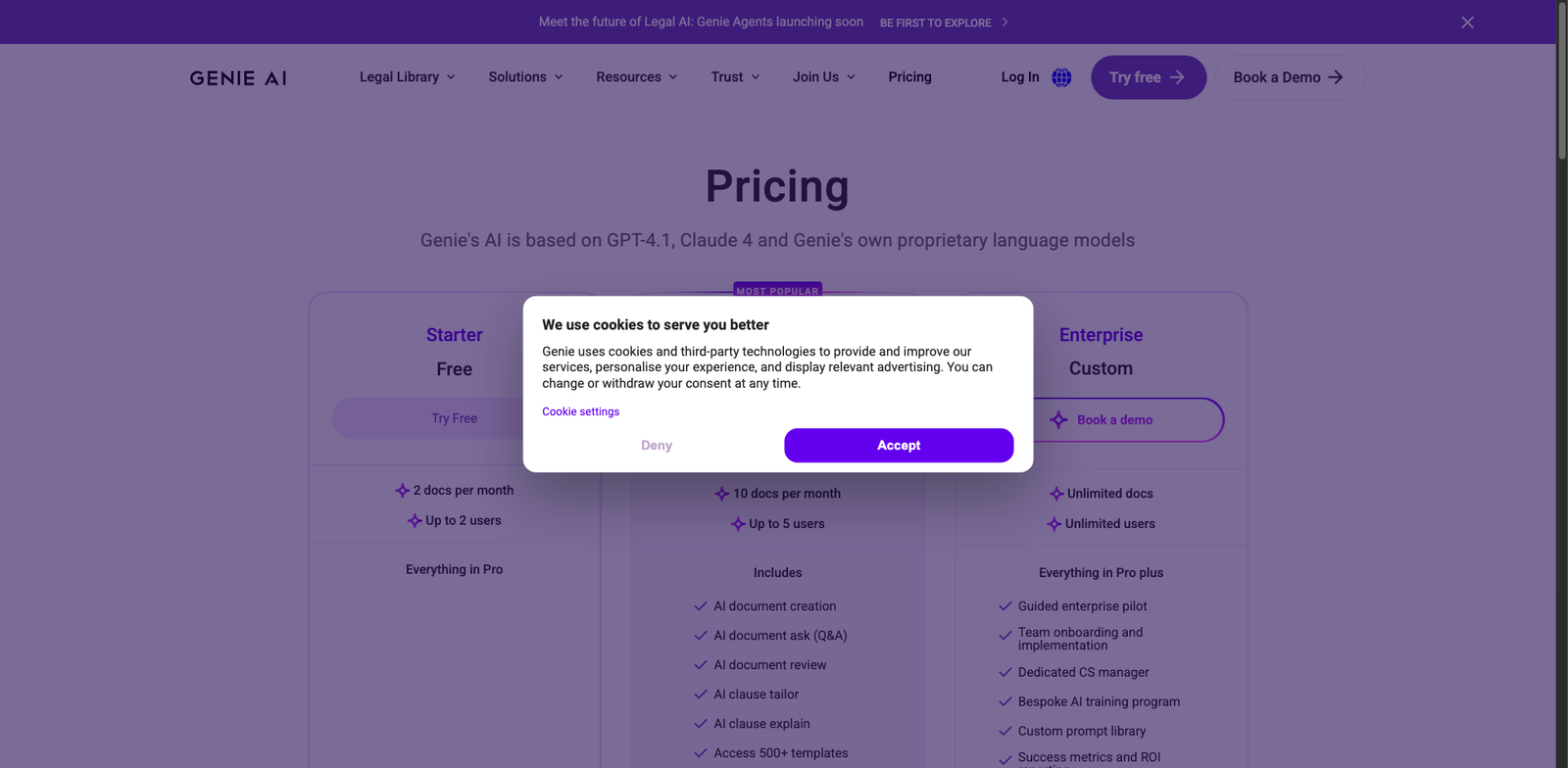
Task: Accept the cookie consent
Action: [x=898, y=445]
